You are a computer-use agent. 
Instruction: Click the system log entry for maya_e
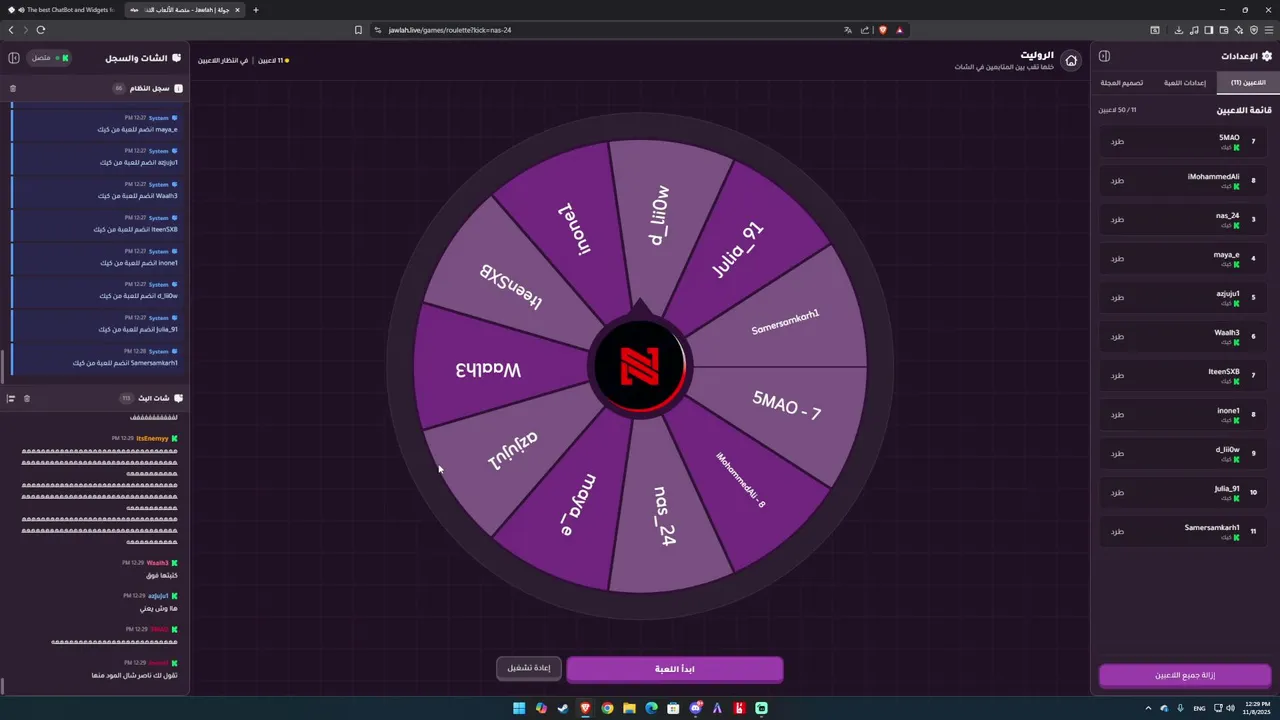click(x=96, y=124)
